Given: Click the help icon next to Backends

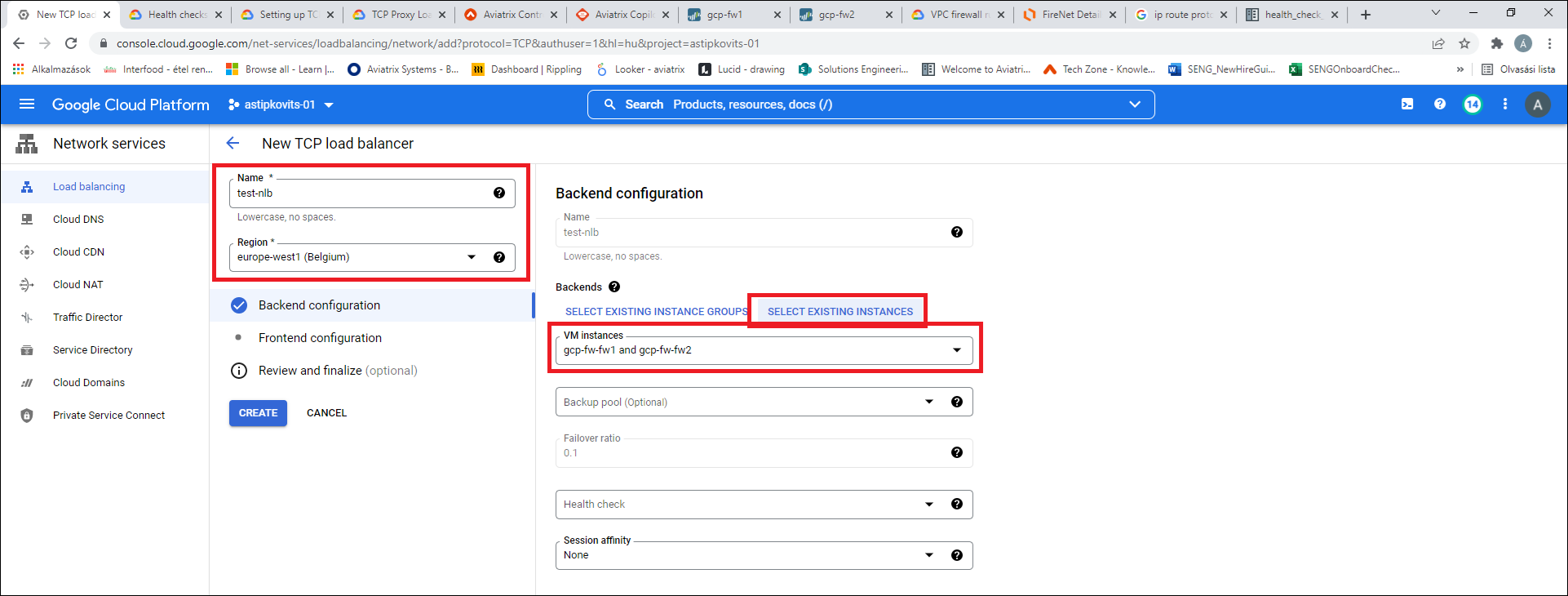Looking at the screenshot, I should [x=614, y=287].
